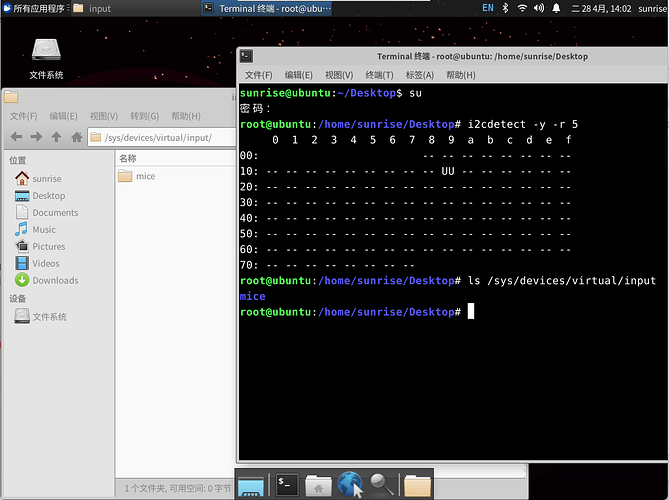Click the UU entry in i2cdetect output
This screenshot has width=669, height=500.
tap(448, 171)
